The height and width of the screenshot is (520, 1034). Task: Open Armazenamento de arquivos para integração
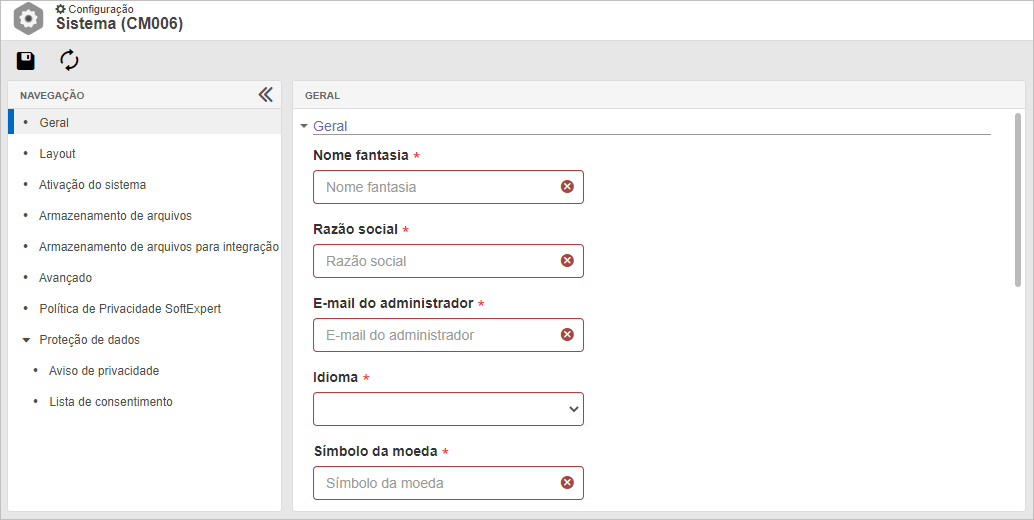pos(159,246)
